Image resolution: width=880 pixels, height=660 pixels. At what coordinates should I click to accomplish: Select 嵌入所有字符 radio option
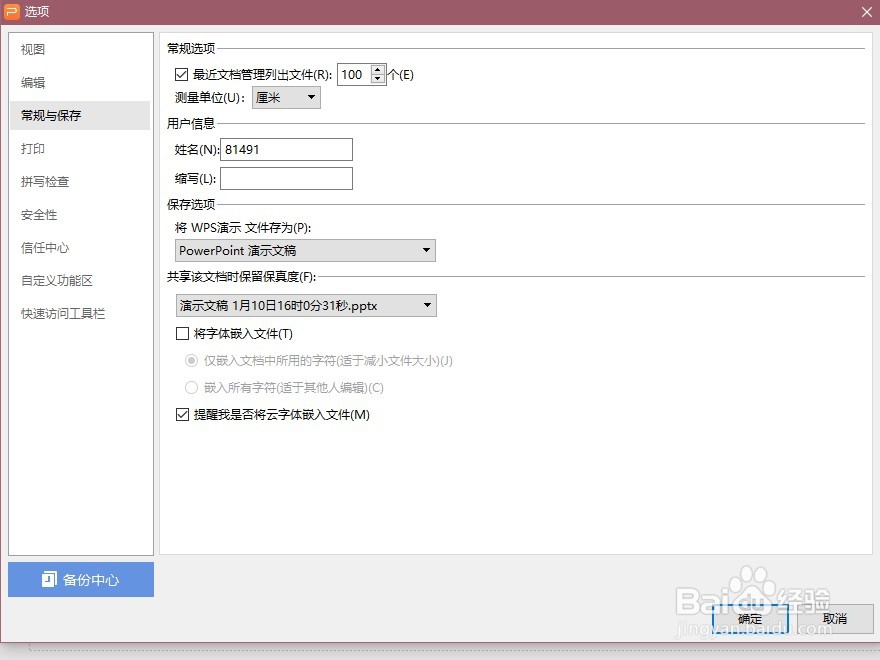pos(191,387)
